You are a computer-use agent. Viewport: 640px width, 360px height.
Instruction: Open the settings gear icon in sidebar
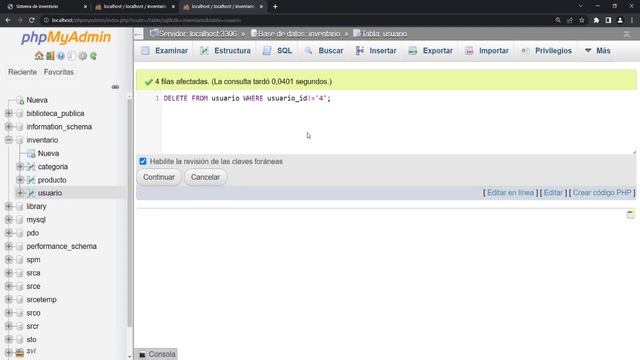pos(83,56)
